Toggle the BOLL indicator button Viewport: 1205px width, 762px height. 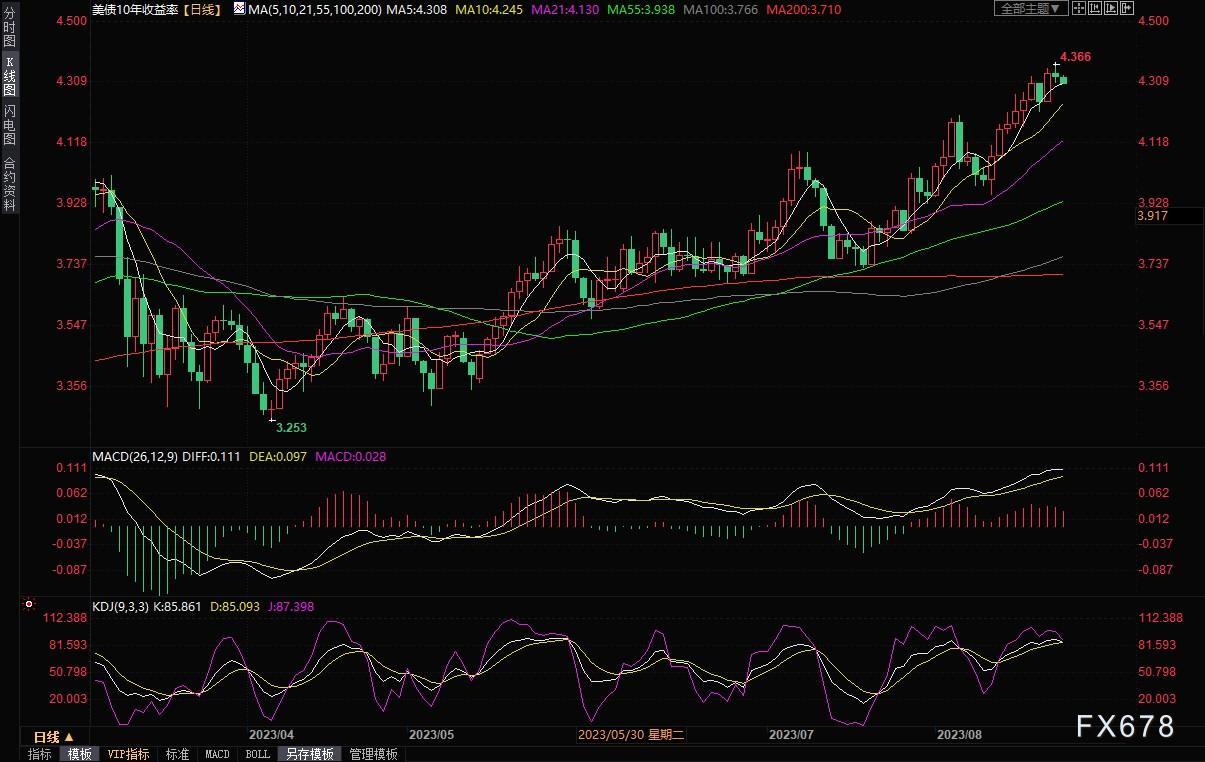tap(257, 754)
